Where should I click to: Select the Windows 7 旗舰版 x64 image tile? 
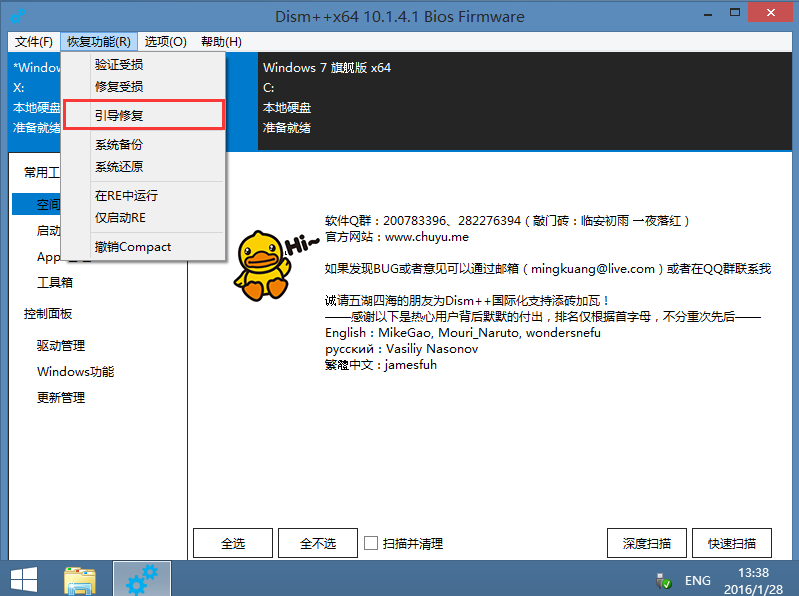(x=525, y=101)
